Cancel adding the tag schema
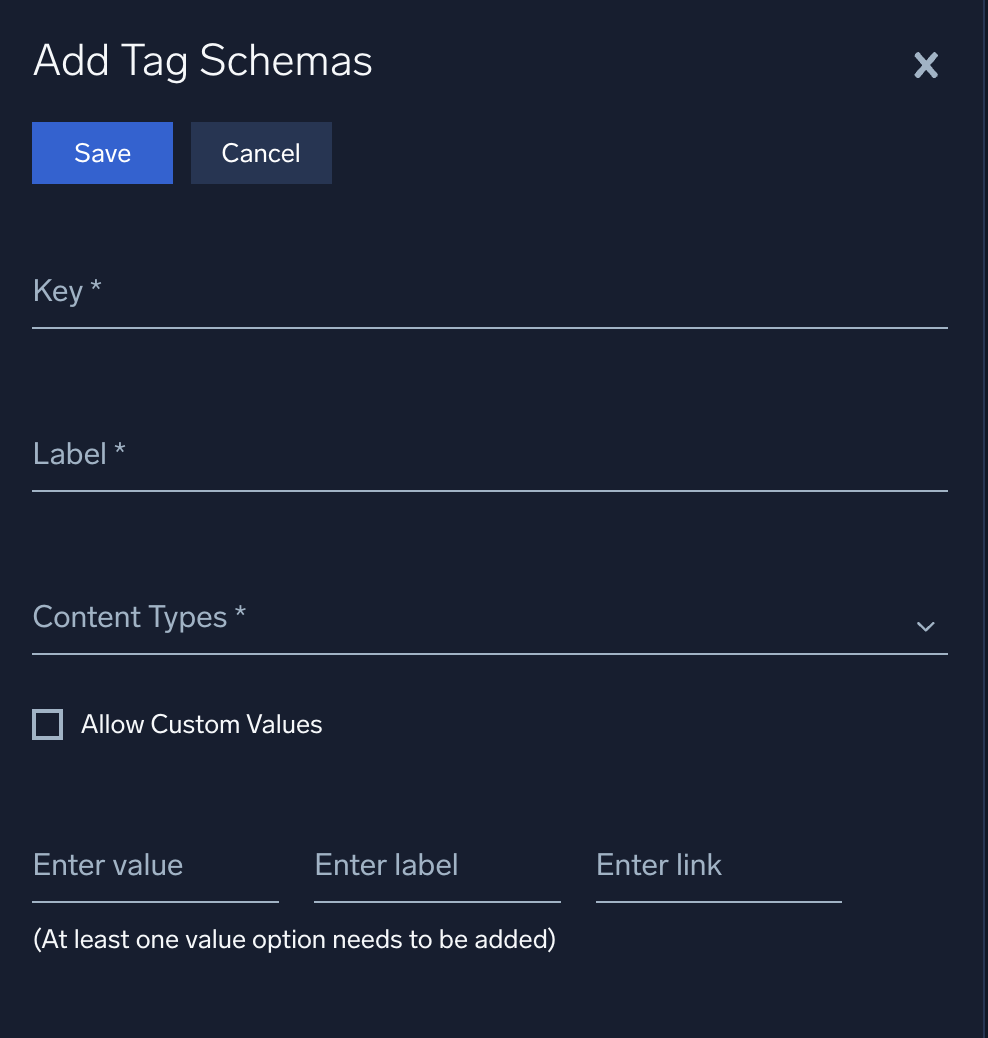The width and height of the screenshot is (988, 1038). point(260,152)
